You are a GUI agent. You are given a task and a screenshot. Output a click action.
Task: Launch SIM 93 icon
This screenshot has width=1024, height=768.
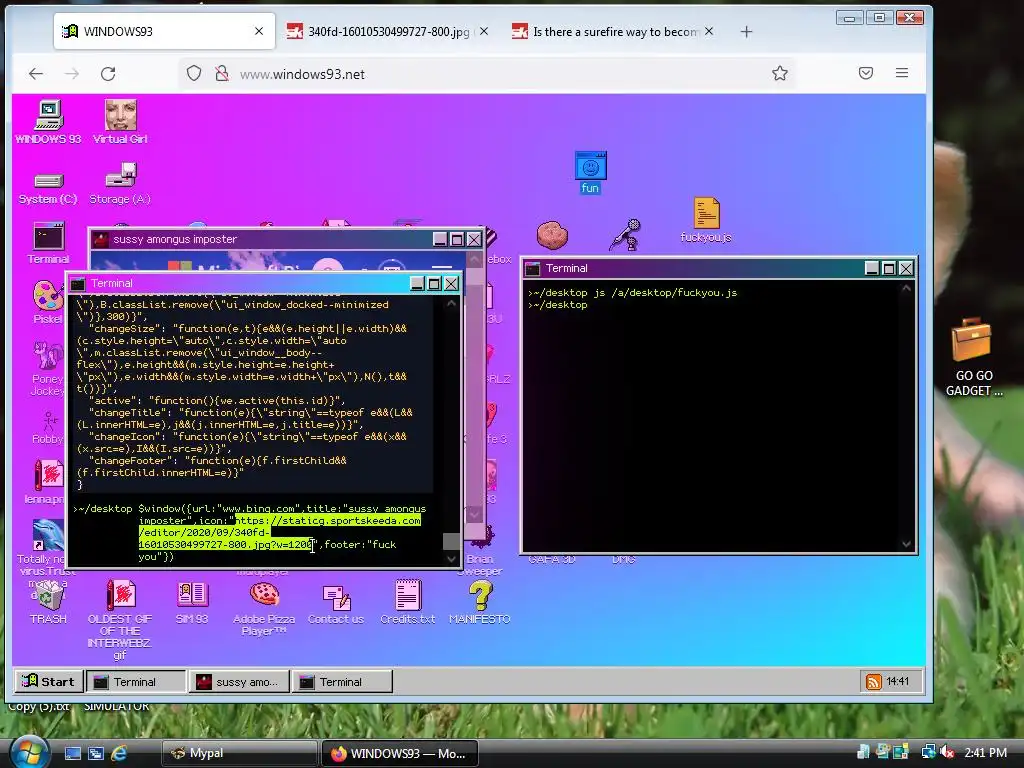(x=192, y=602)
